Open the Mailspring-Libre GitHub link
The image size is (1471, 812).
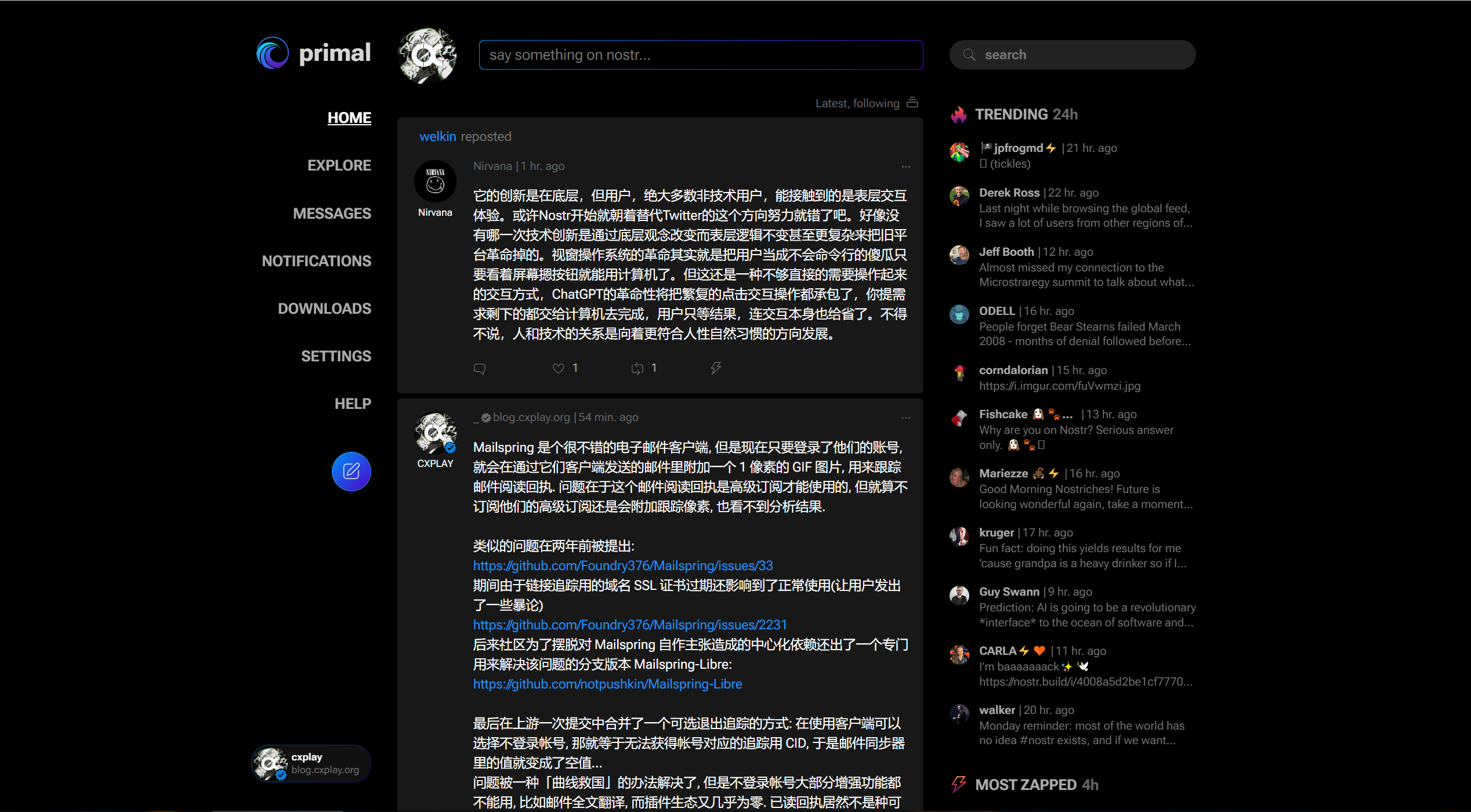click(607, 684)
